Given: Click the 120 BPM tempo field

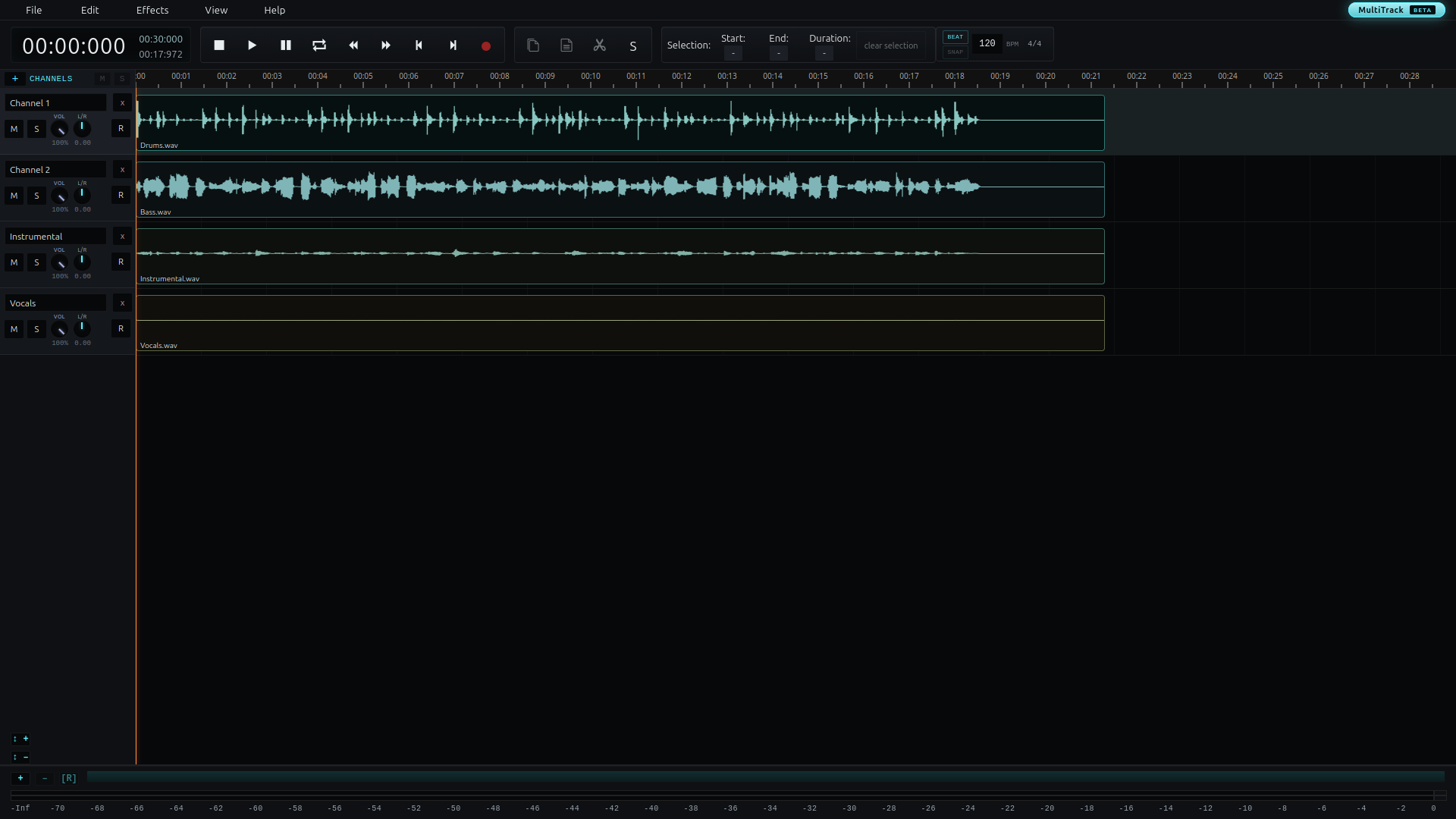Looking at the screenshot, I should click(x=987, y=43).
